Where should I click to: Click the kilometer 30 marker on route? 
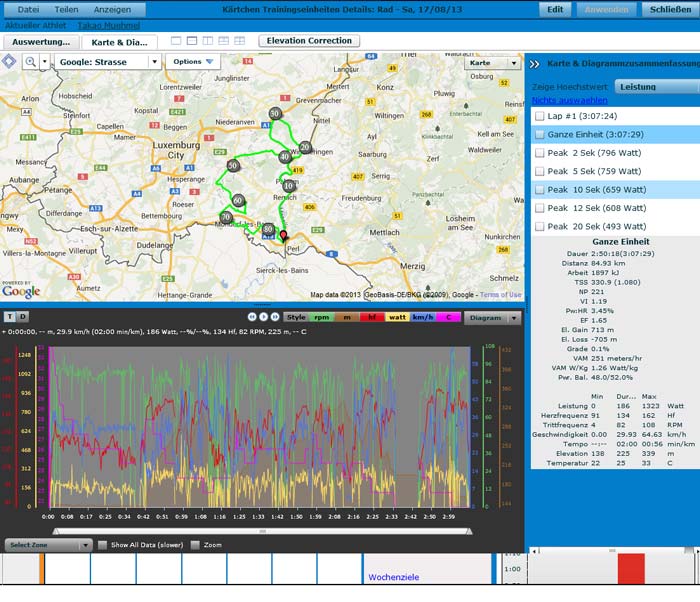(275, 113)
